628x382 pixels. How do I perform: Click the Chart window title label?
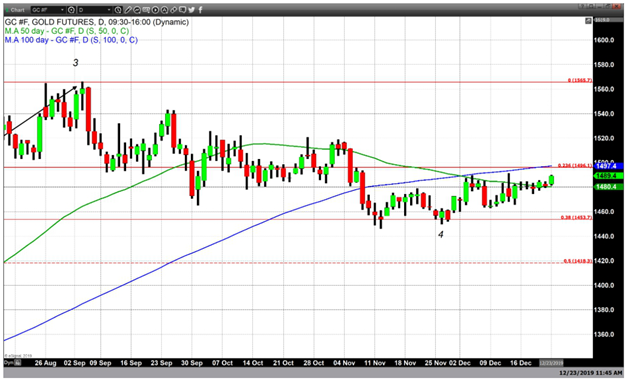[18, 10]
